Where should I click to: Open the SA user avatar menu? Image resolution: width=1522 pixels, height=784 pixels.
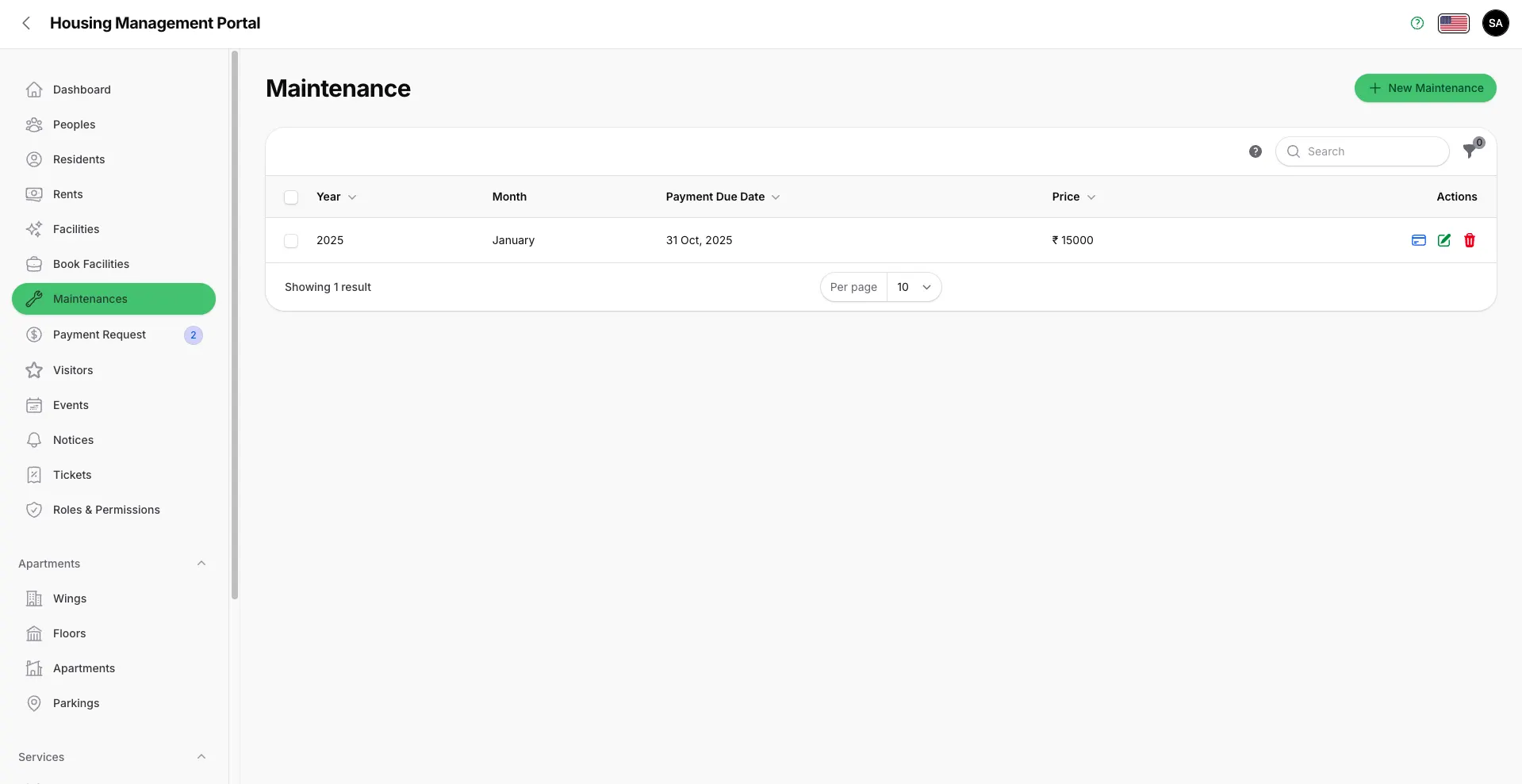click(1495, 23)
